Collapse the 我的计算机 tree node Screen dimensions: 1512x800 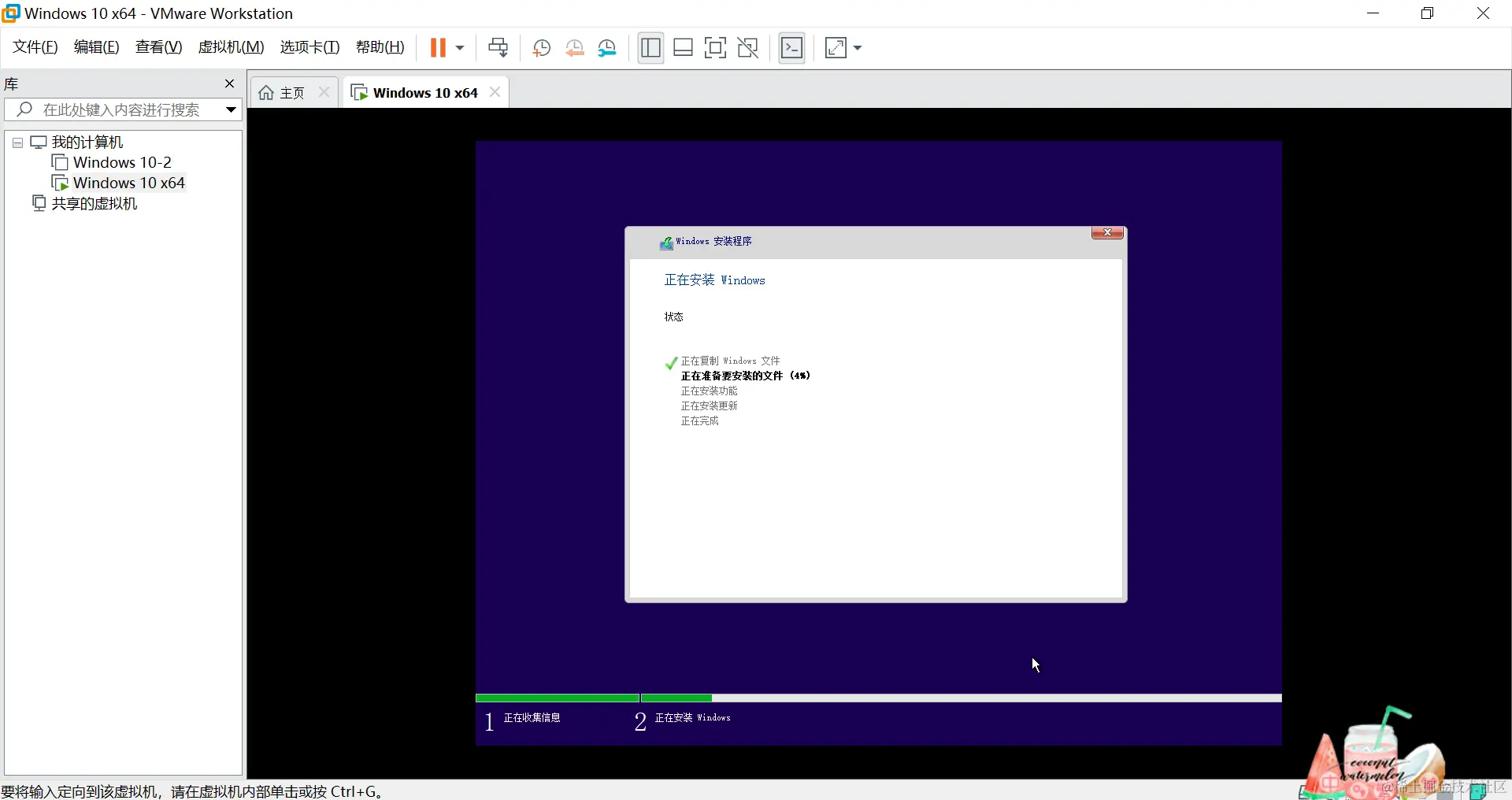[17, 143]
